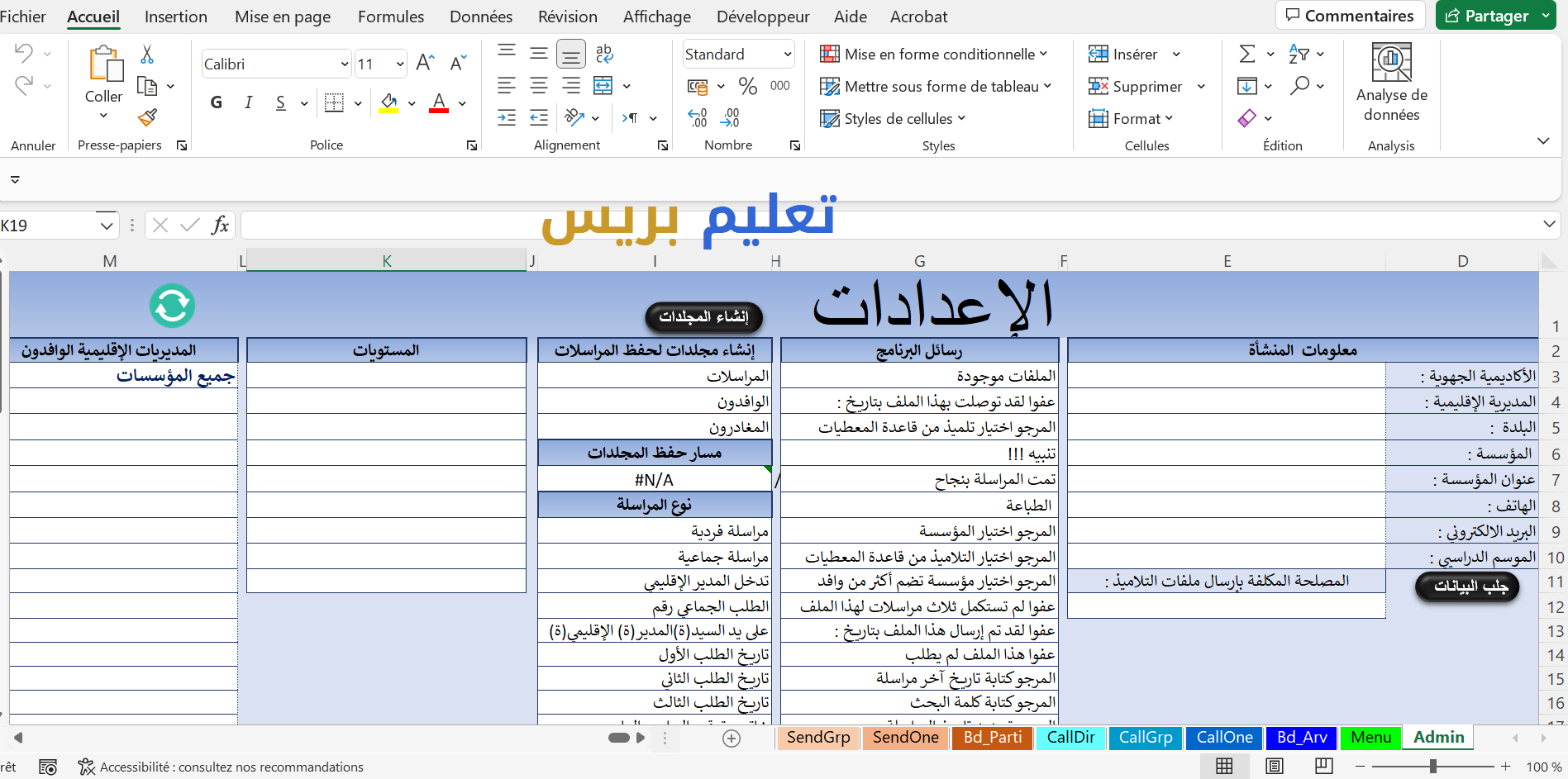
Task: Toggle left horizontal alignment
Action: click(x=507, y=85)
